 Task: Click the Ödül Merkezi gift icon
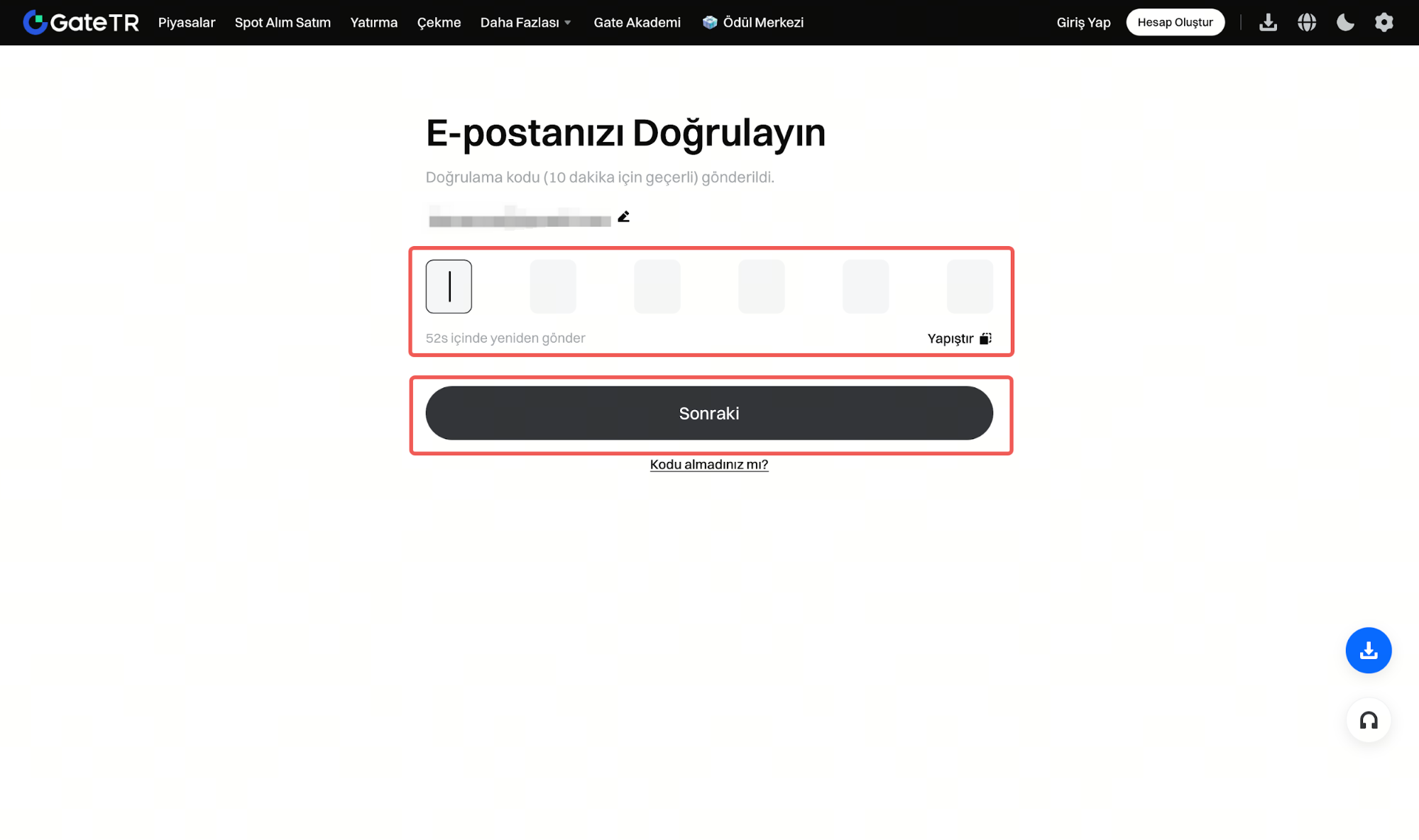point(709,23)
